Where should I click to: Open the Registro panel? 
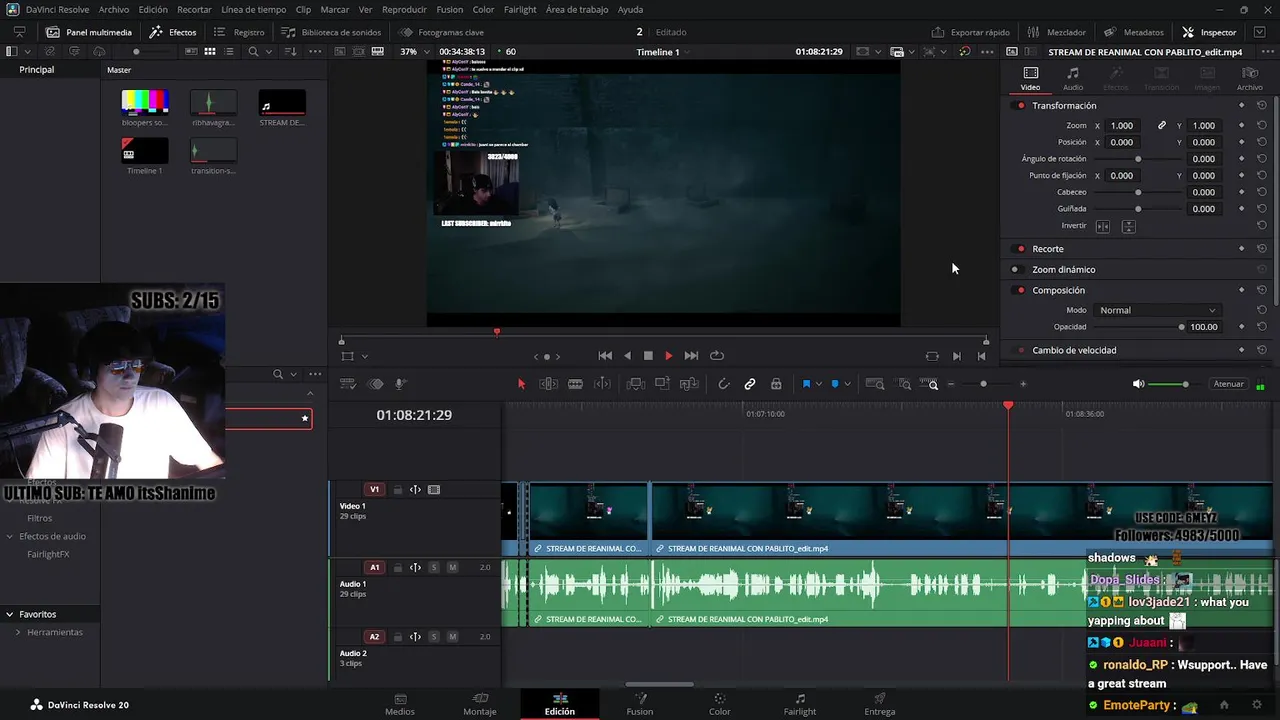239,32
